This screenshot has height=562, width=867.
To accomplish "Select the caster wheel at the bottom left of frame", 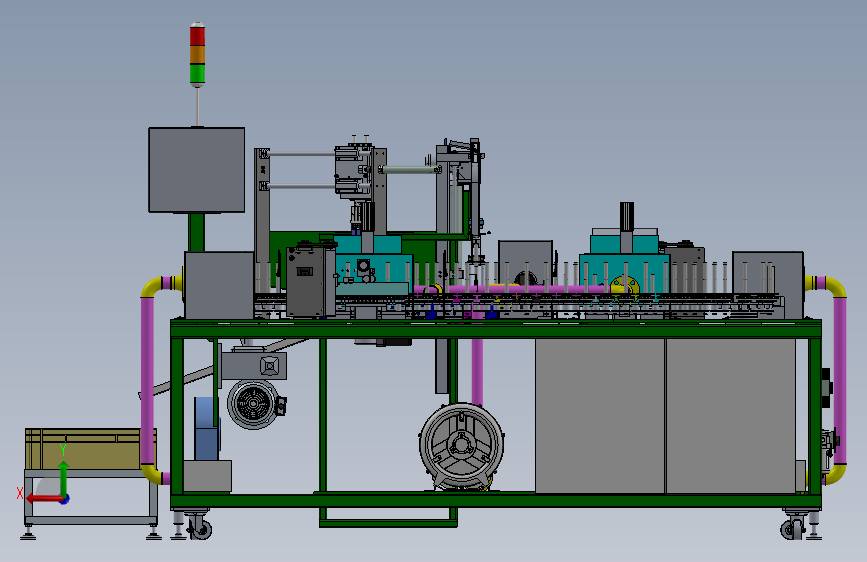I will coord(200,528).
